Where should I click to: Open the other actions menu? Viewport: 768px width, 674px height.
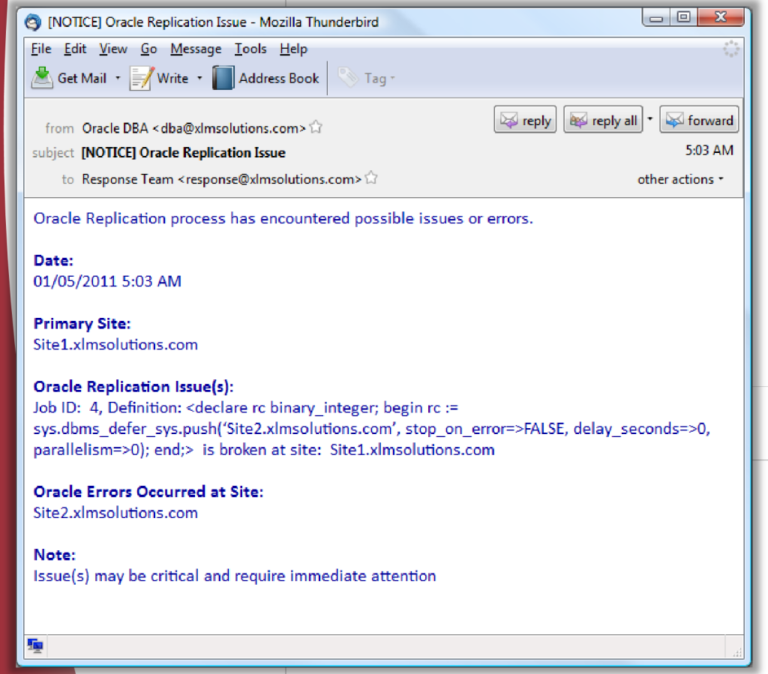click(x=681, y=179)
